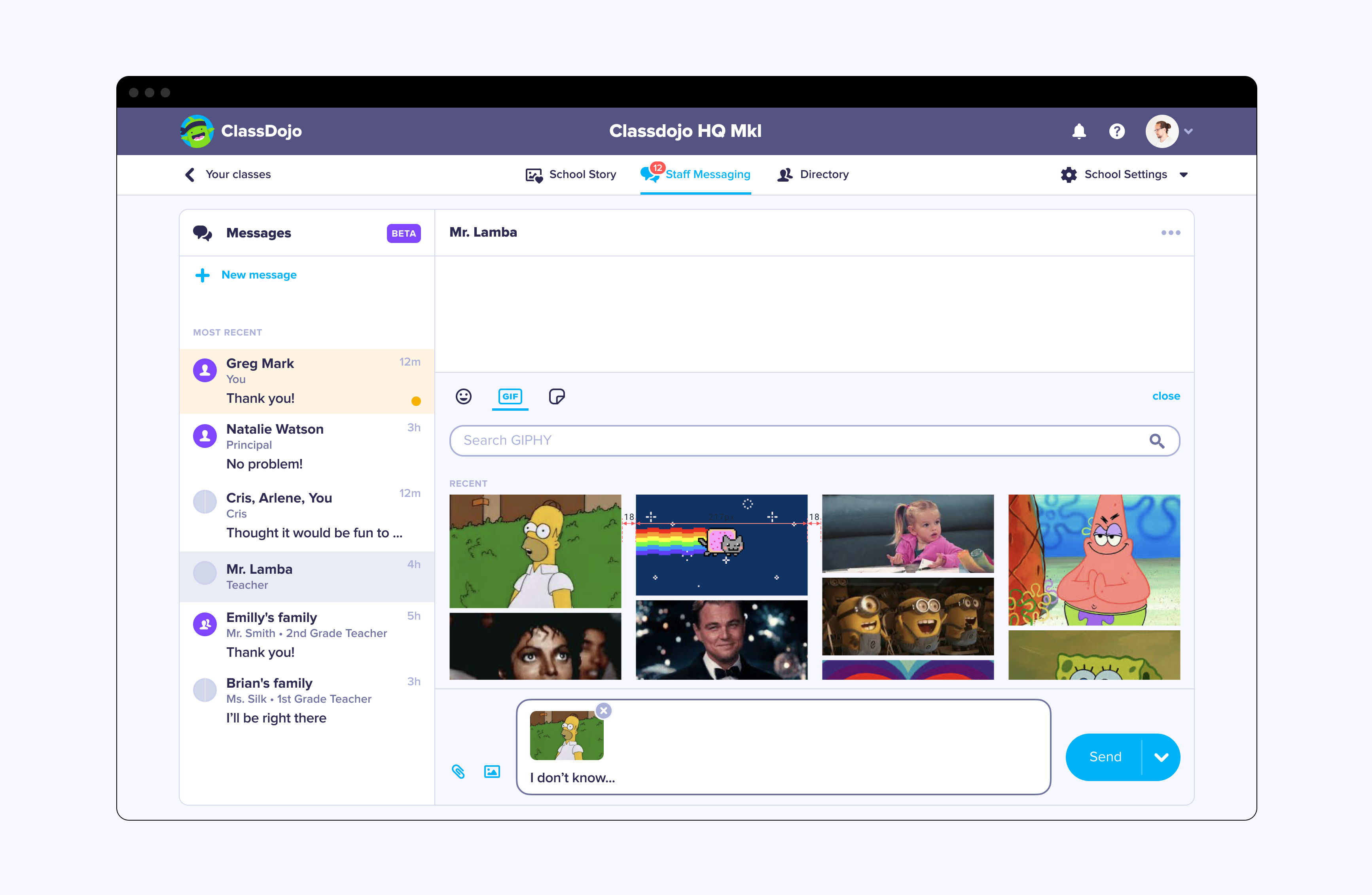Open notifications bell icon
Screen dimensions: 1372x895
coord(1078,131)
